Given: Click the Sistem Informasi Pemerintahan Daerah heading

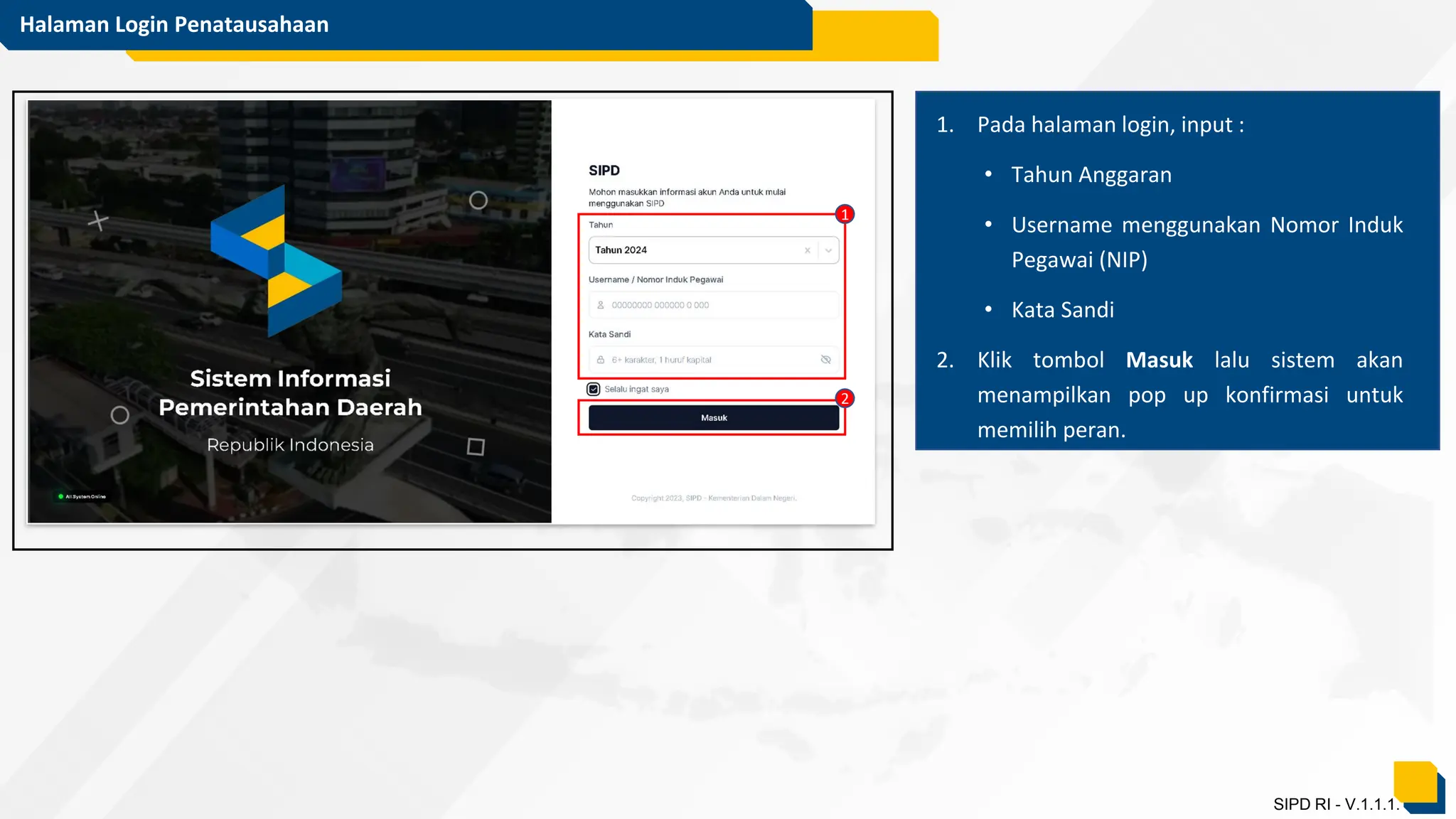Looking at the screenshot, I should [x=290, y=392].
